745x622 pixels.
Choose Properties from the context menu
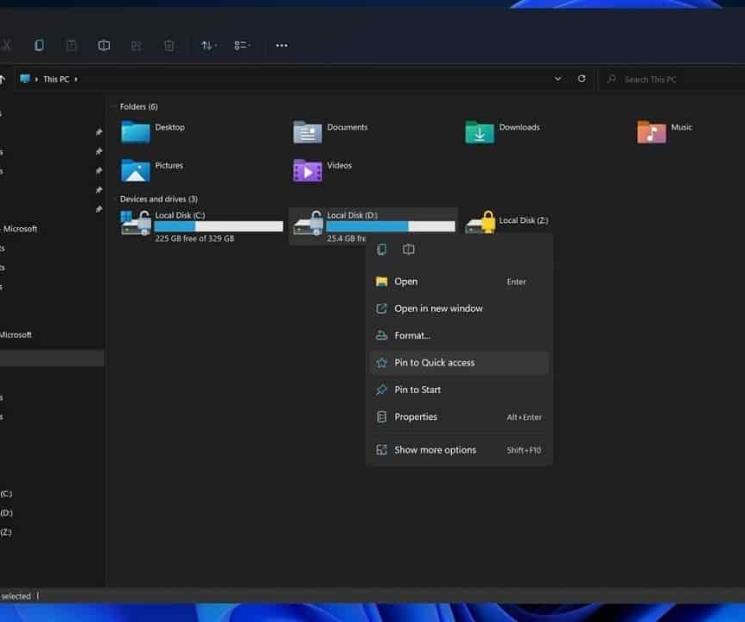(x=459, y=417)
